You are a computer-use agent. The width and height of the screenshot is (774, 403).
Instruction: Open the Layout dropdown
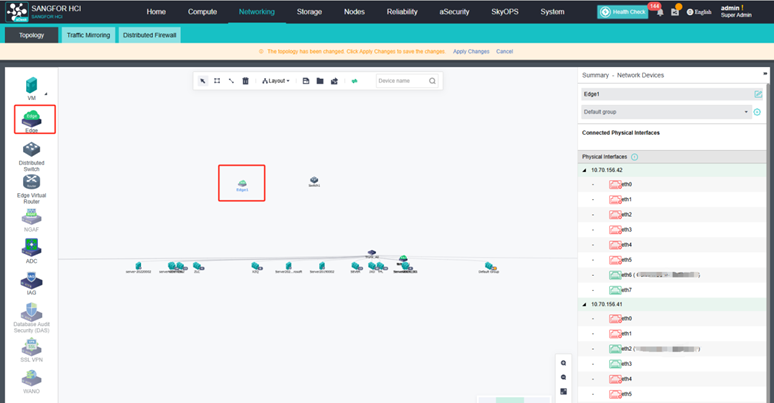[275, 81]
